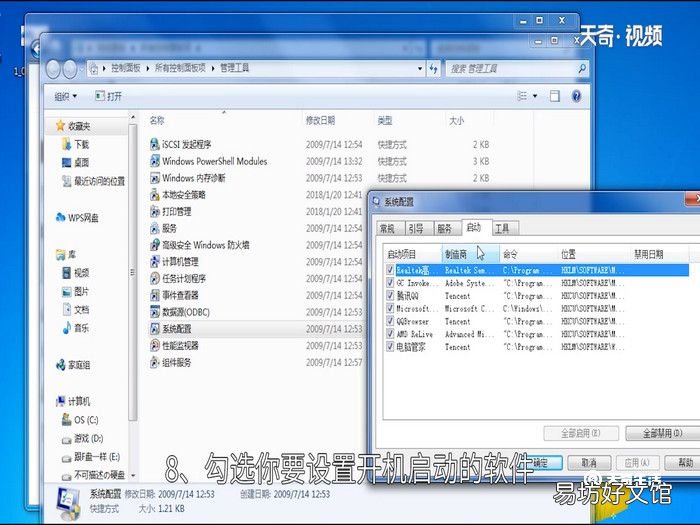The height and width of the screenshot is (525, 700).
Task: Open 视频 library in sidebar
Action: click(76, 272)
